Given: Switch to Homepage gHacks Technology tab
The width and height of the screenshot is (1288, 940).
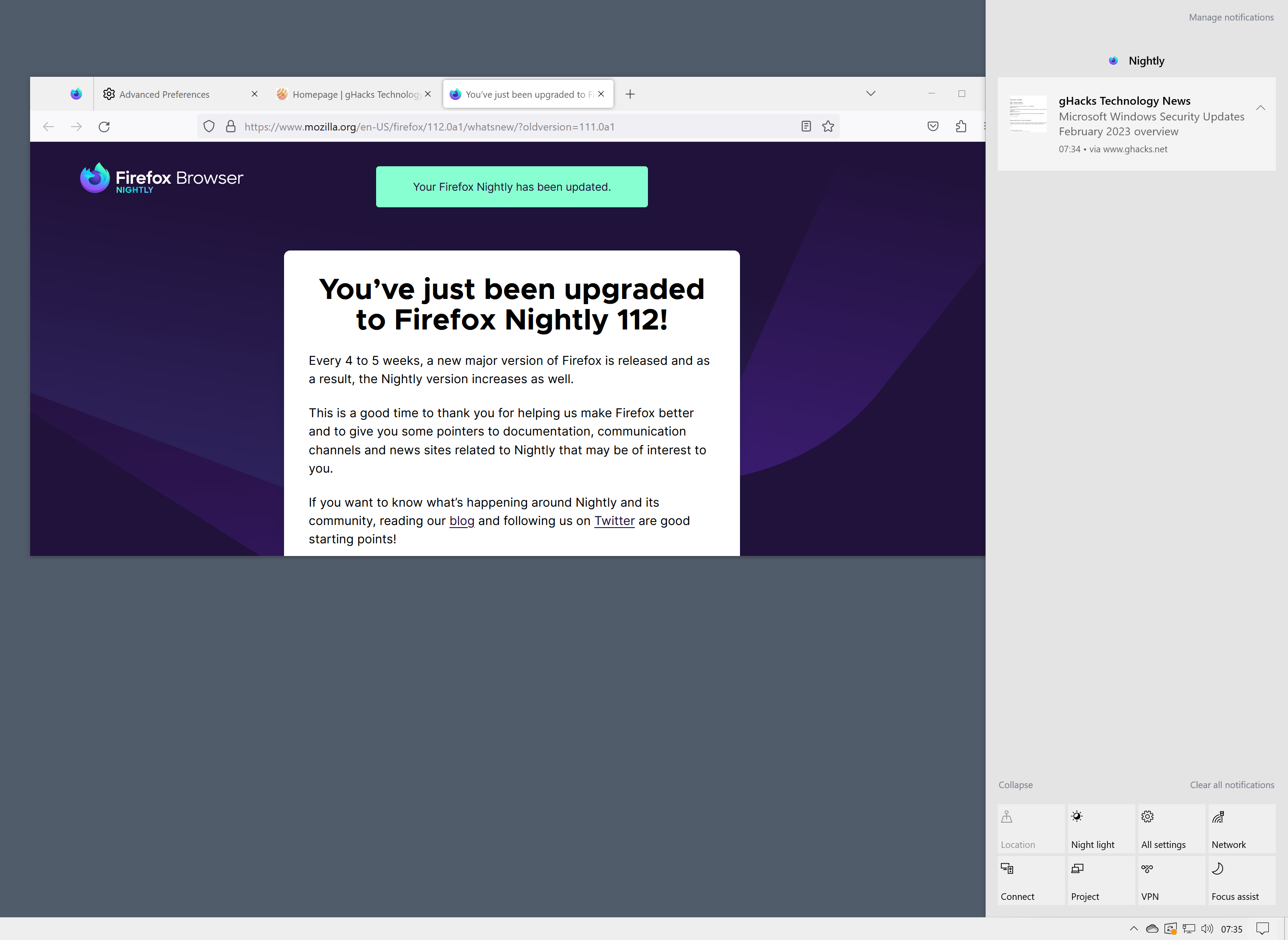Looking at the screenshot, I should pos(355,94).
